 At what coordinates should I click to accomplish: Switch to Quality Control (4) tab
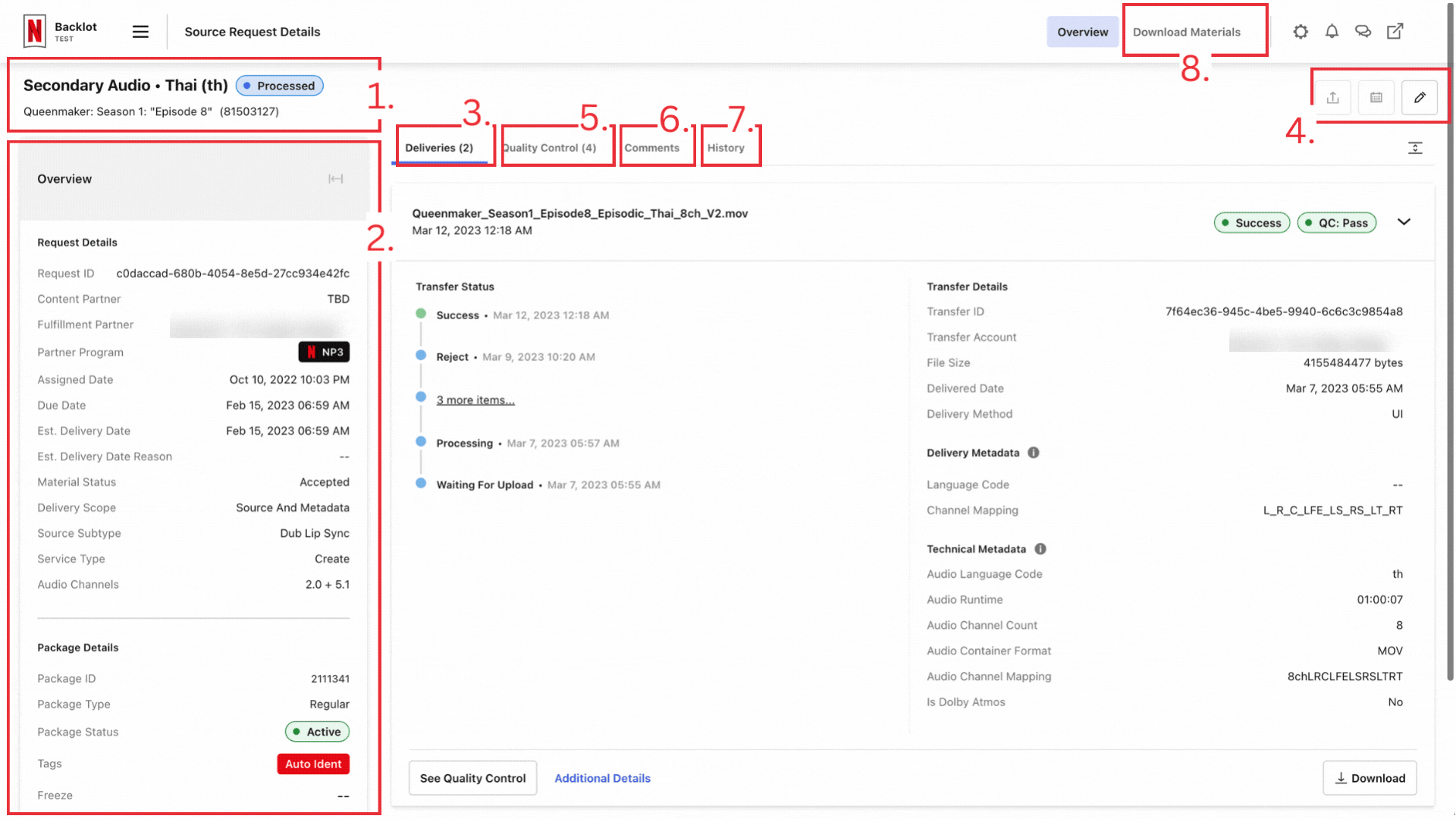(x=549, y=148)
